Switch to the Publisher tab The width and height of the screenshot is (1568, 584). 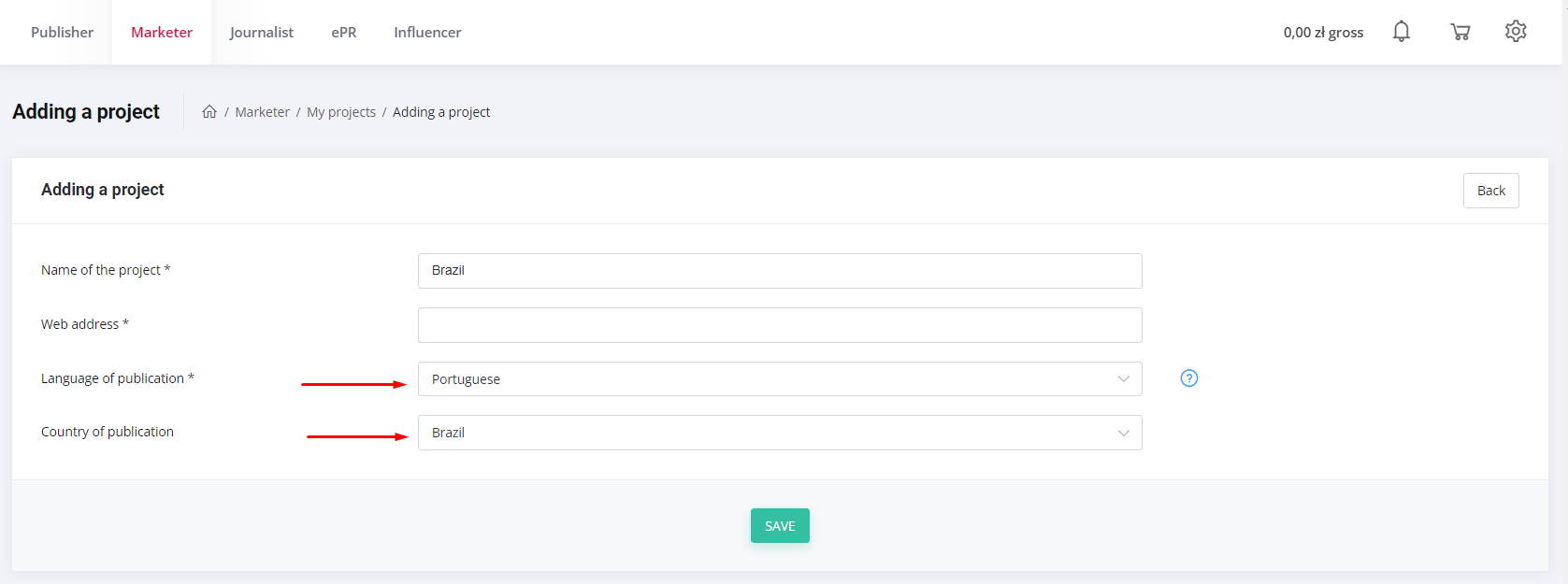62,33
